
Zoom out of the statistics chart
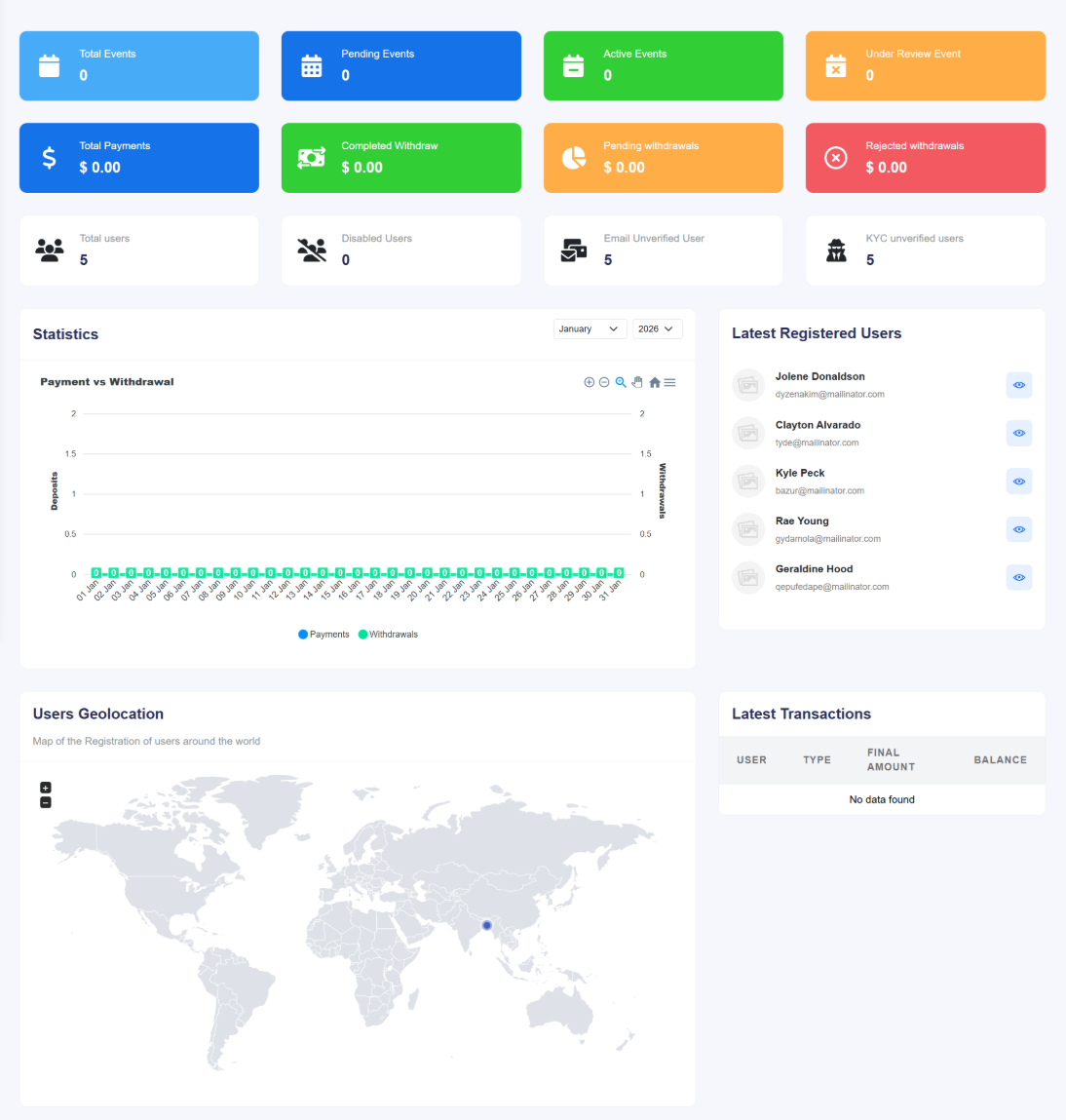click(604, 382)
